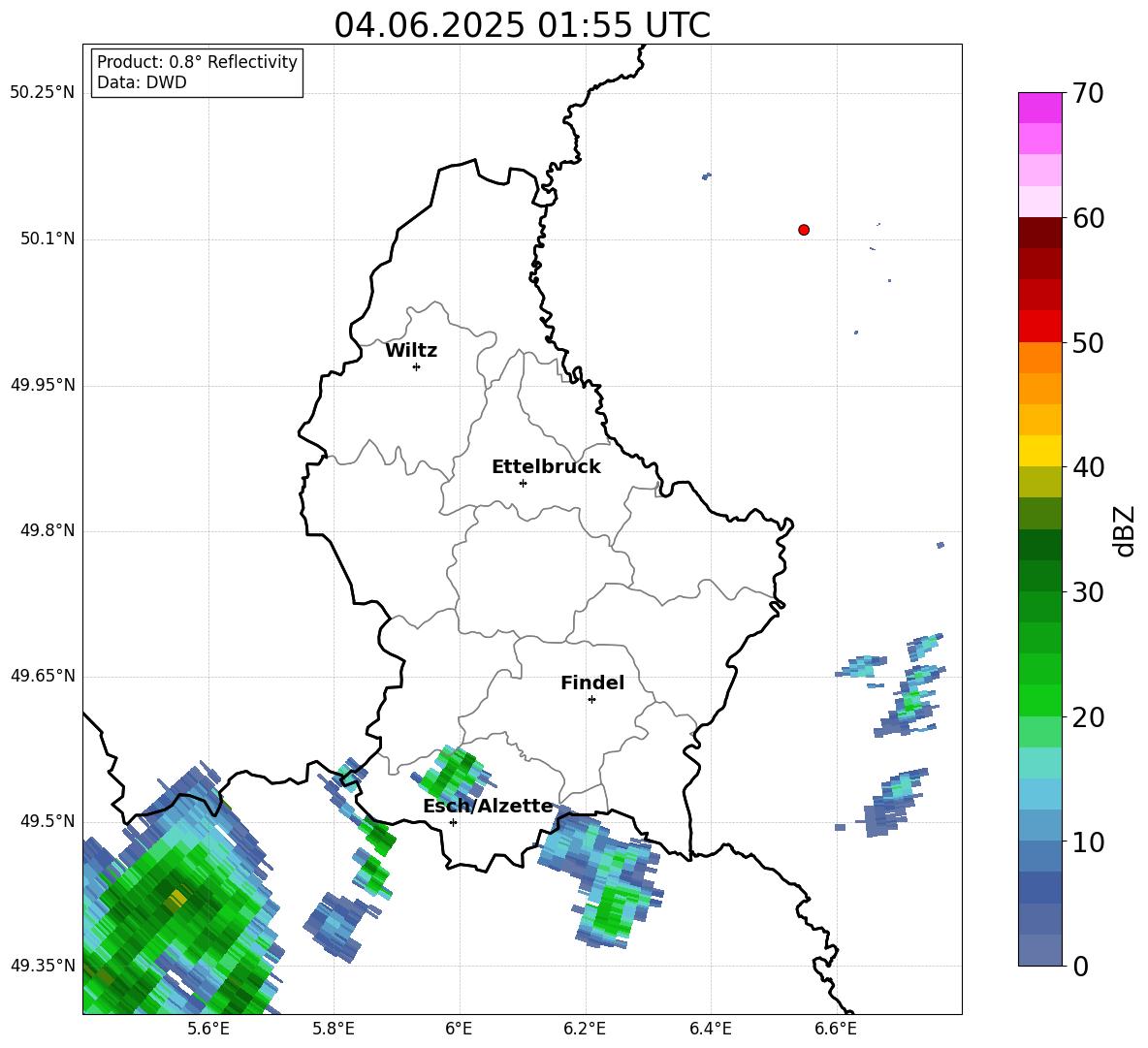Pick the yellow swatch just above 40 dBZ

pos(1039,451)
